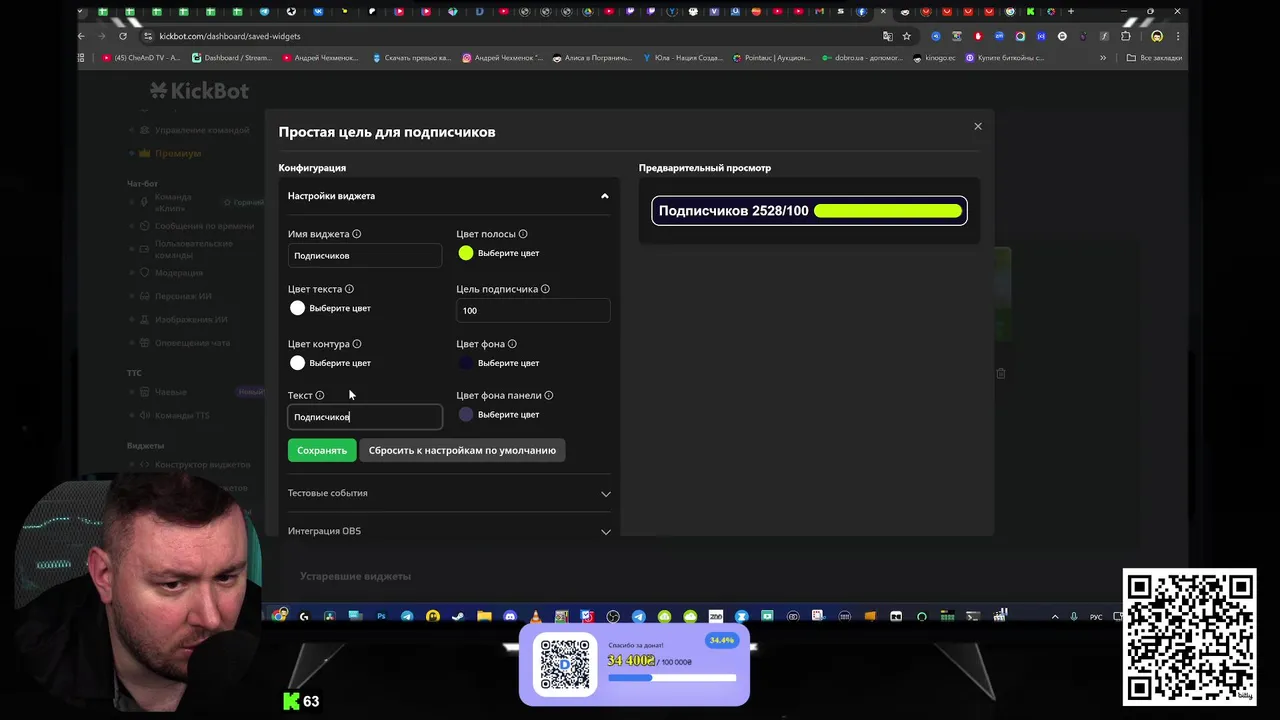Click the info icon beside the Текст label
The height and width of the screenshot is (720, 1280).
320,395
